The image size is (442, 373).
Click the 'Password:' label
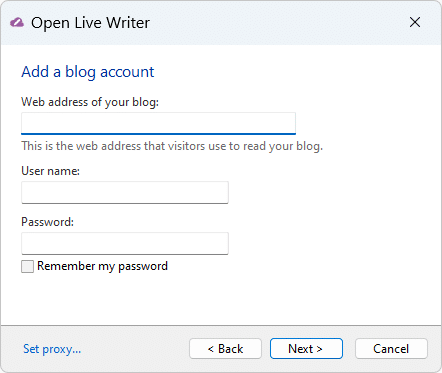pyautogui.click(x=48, y=222)
